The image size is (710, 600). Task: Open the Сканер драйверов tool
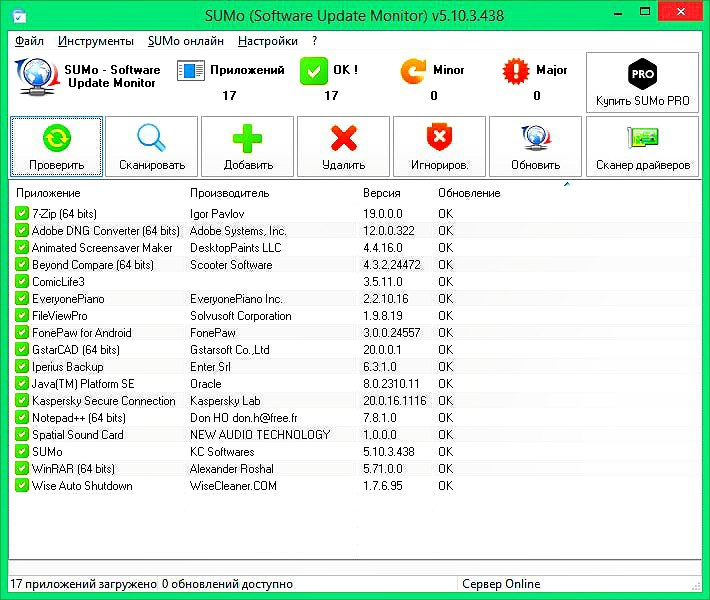click(643, 146)
